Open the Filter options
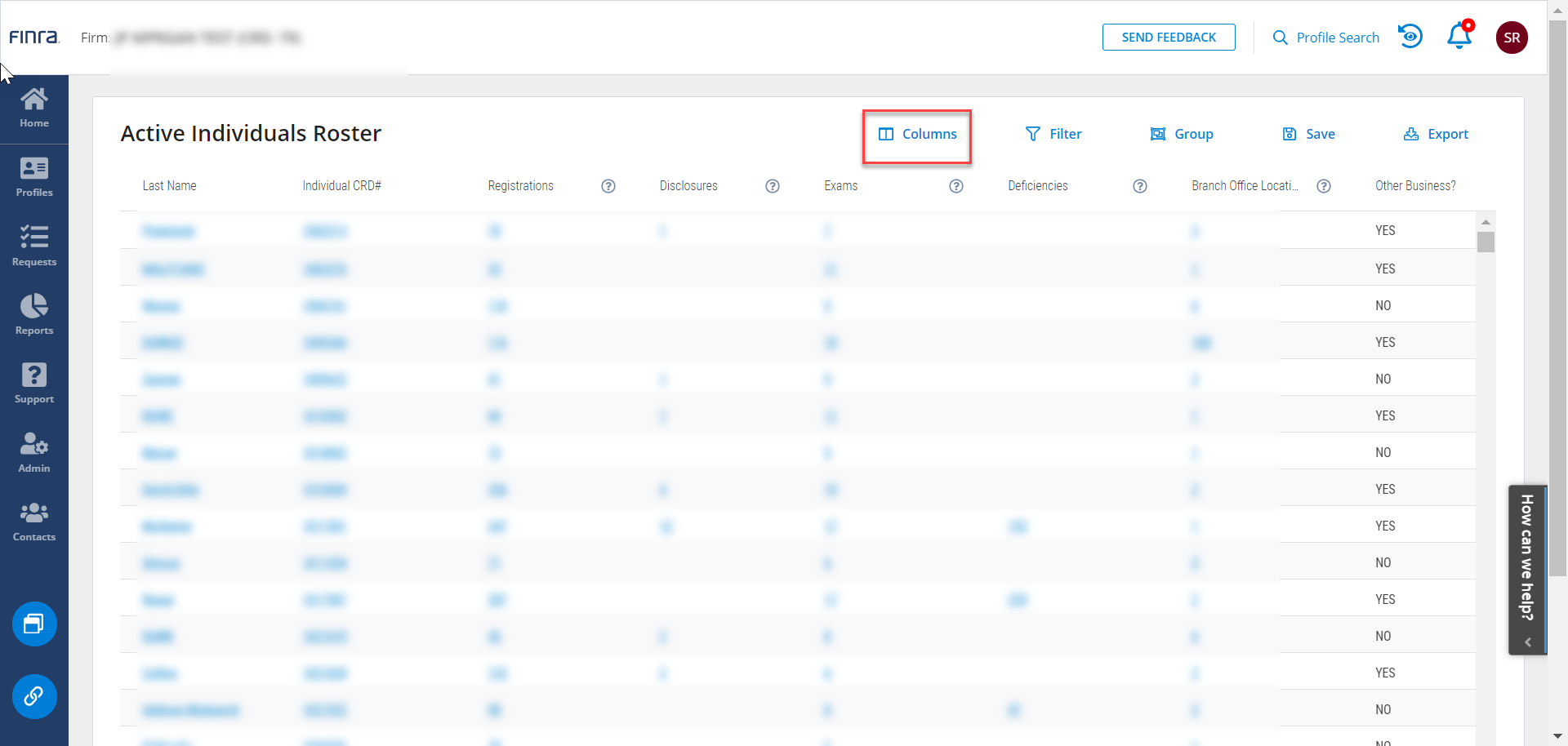The image size is (1568, 746). click(x=1053, y=135)
